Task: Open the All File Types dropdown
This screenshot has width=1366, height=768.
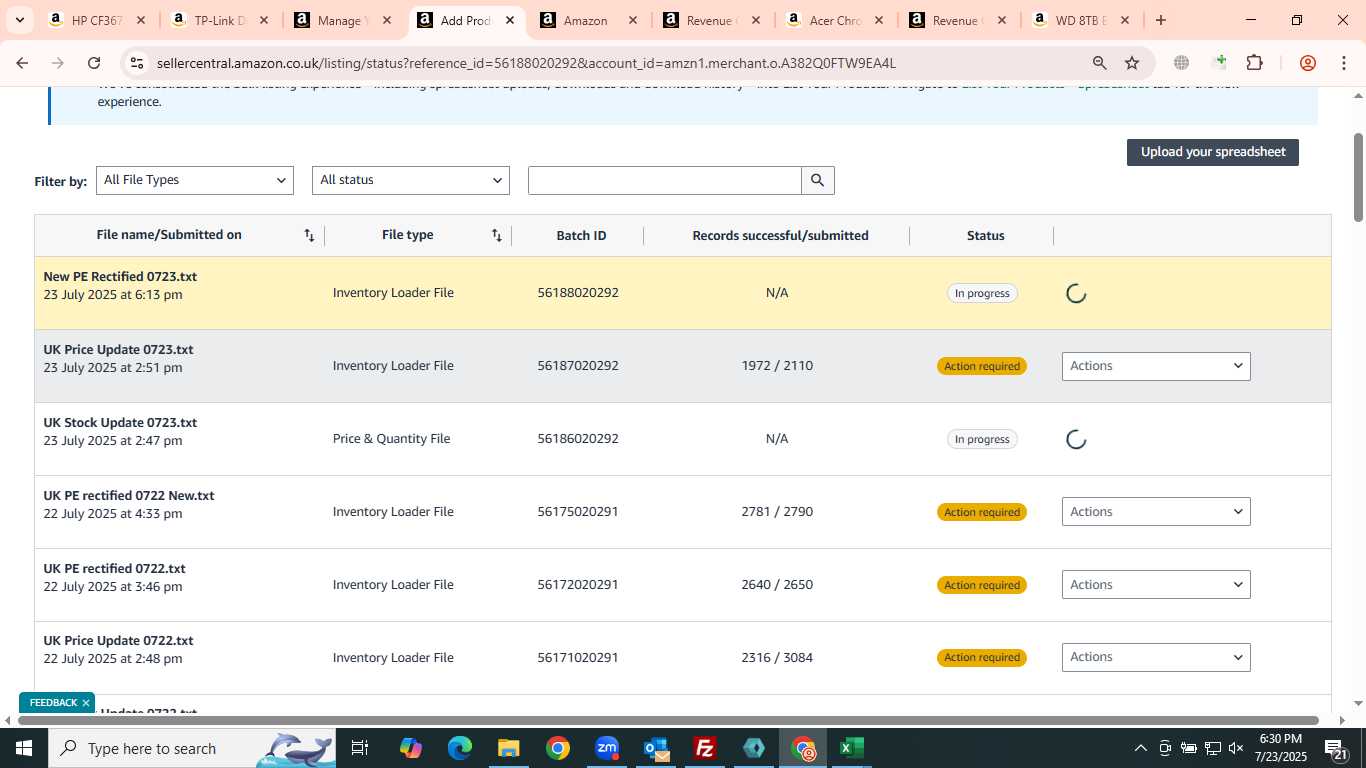Action: pos(195,180)
